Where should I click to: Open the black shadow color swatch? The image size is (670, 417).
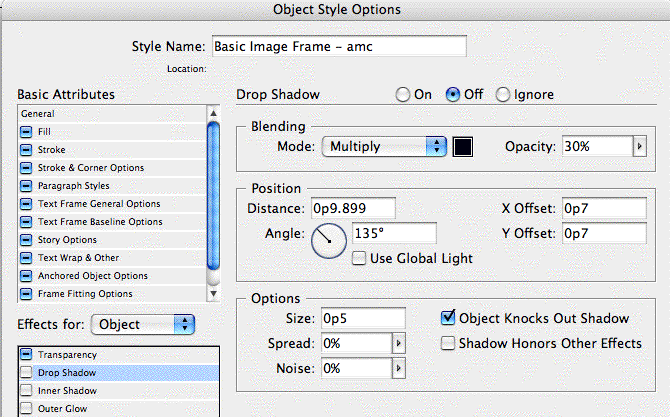point(463,147)
